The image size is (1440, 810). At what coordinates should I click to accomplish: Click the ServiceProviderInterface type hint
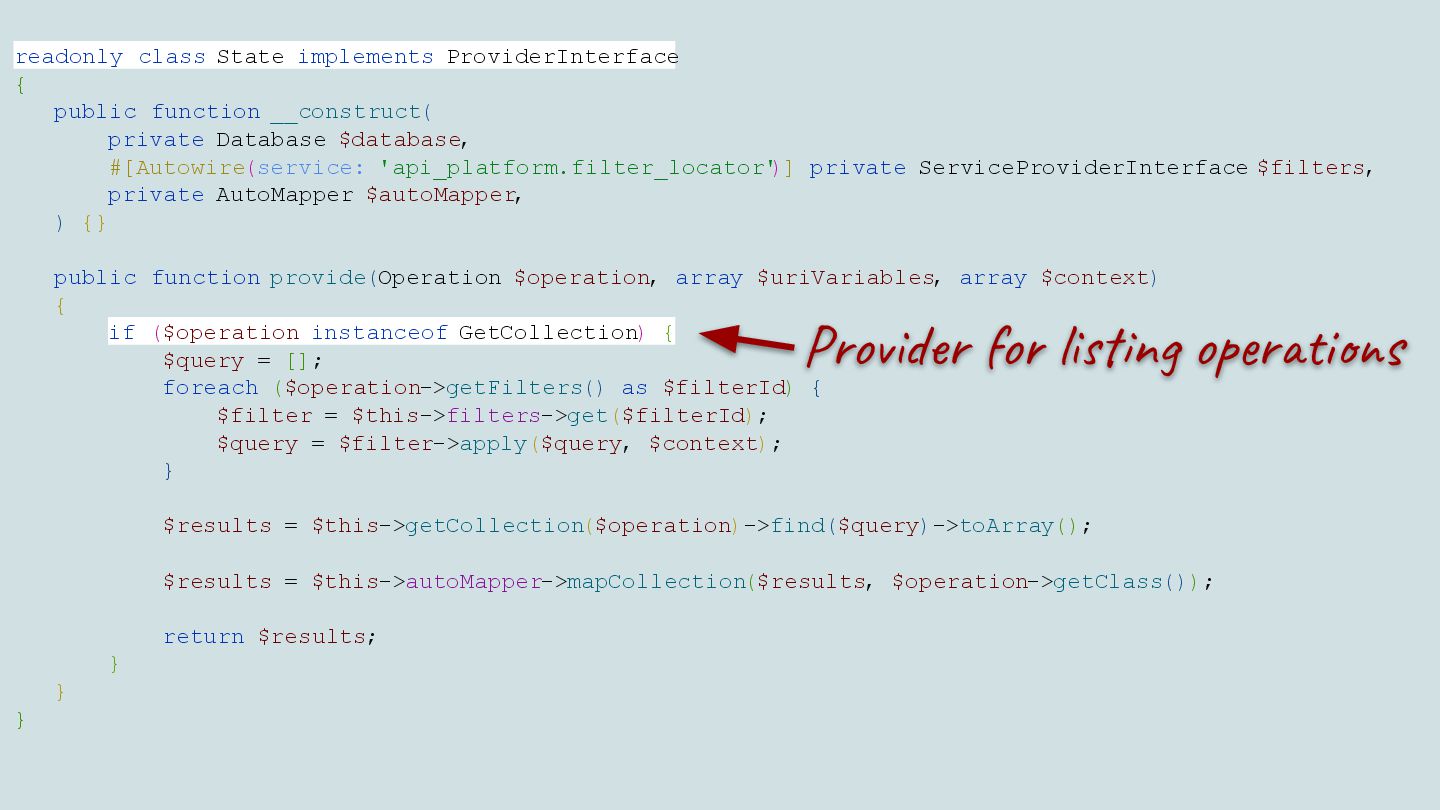(1083, 167)
